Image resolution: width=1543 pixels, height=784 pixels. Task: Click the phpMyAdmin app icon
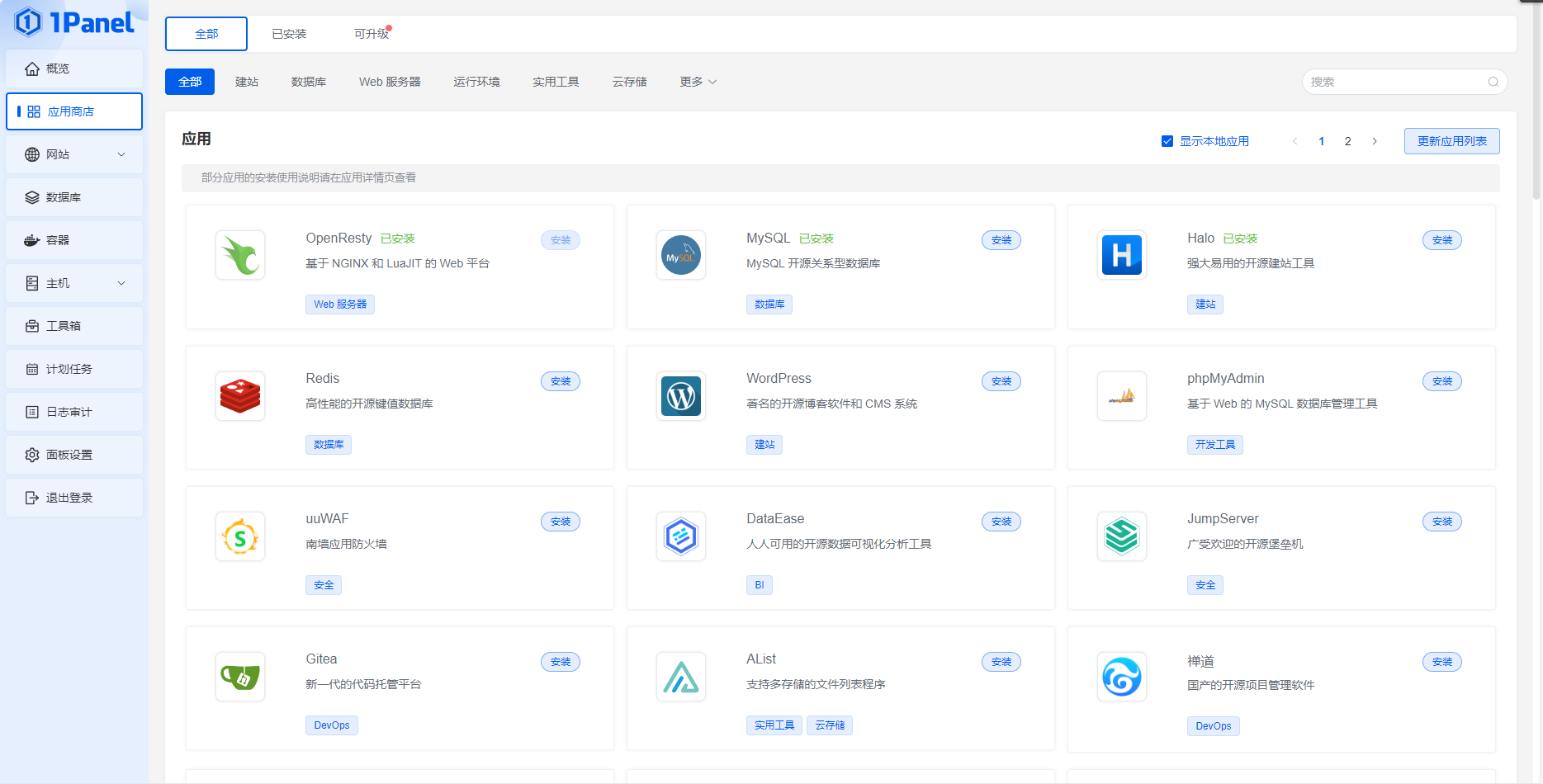pyautogui.click(x=1122, y=396)
